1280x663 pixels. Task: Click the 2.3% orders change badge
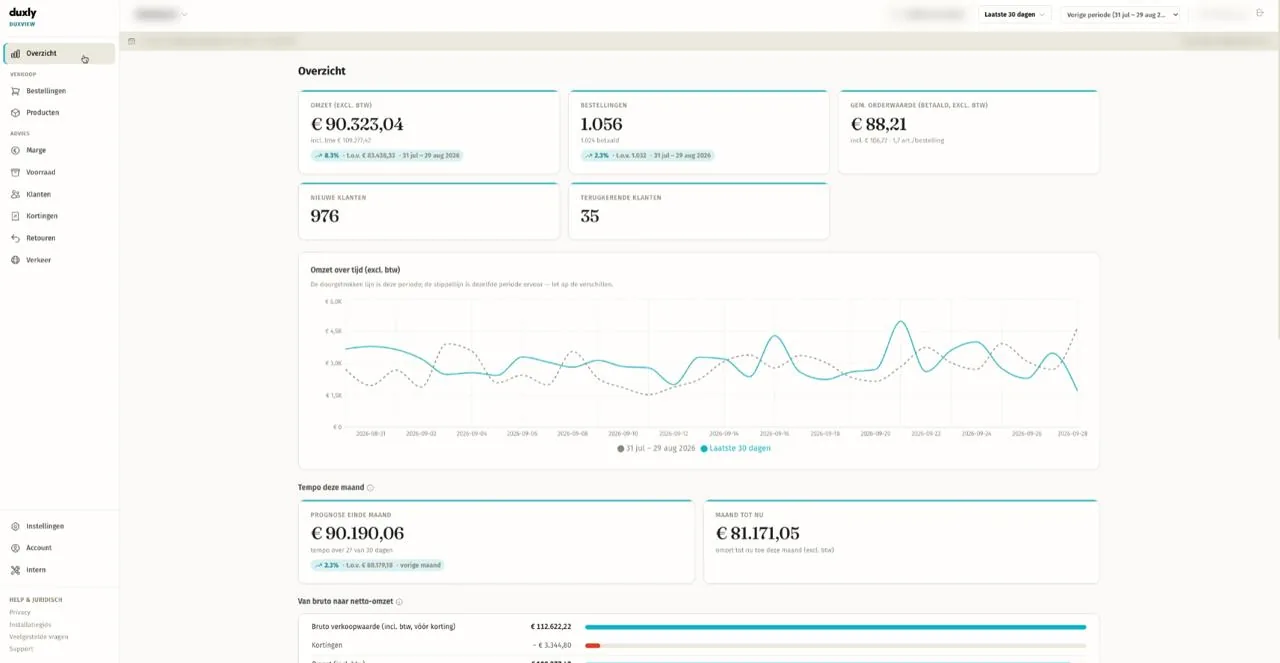coord(647,156)
